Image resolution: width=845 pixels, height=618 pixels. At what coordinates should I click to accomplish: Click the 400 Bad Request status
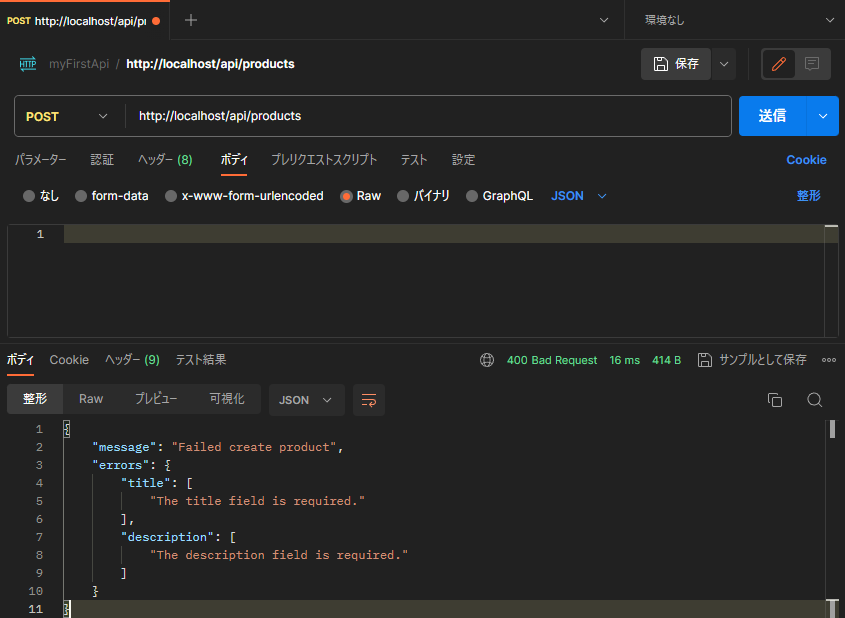click(x=552, y=360)
